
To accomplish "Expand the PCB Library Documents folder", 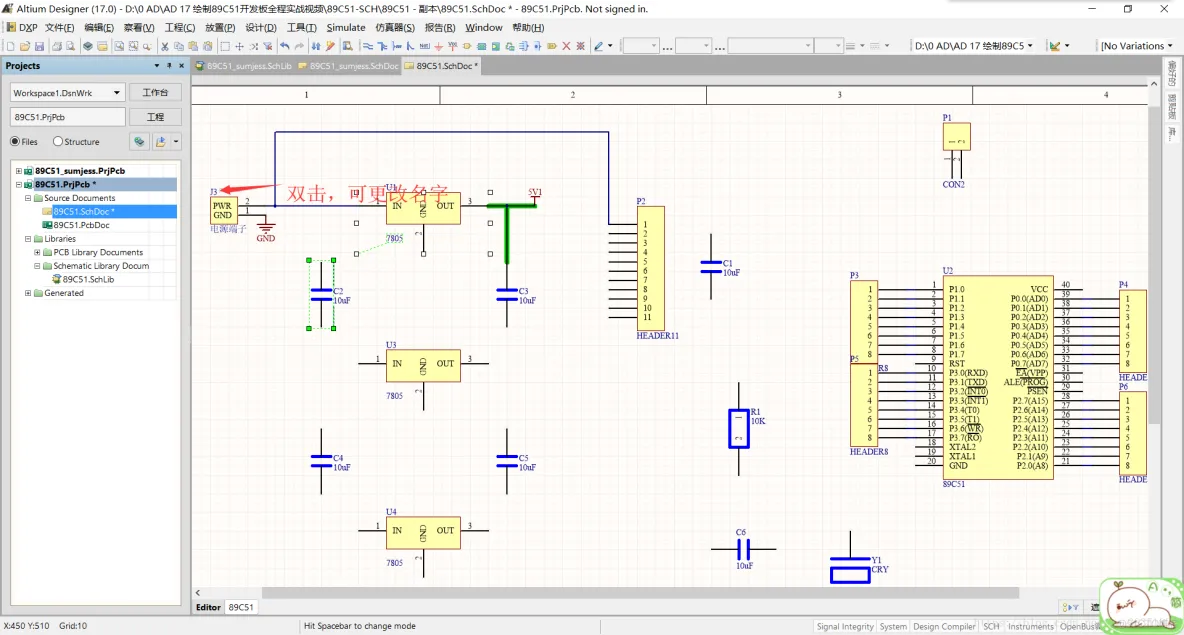I will [x=37, y=252].
